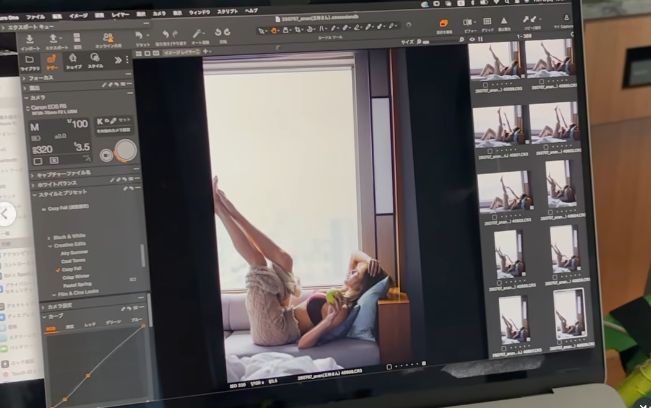This screenshot has height=408, width=651.
Task: Toggle exposure warning triangle icon
Action: coord(504,20)
